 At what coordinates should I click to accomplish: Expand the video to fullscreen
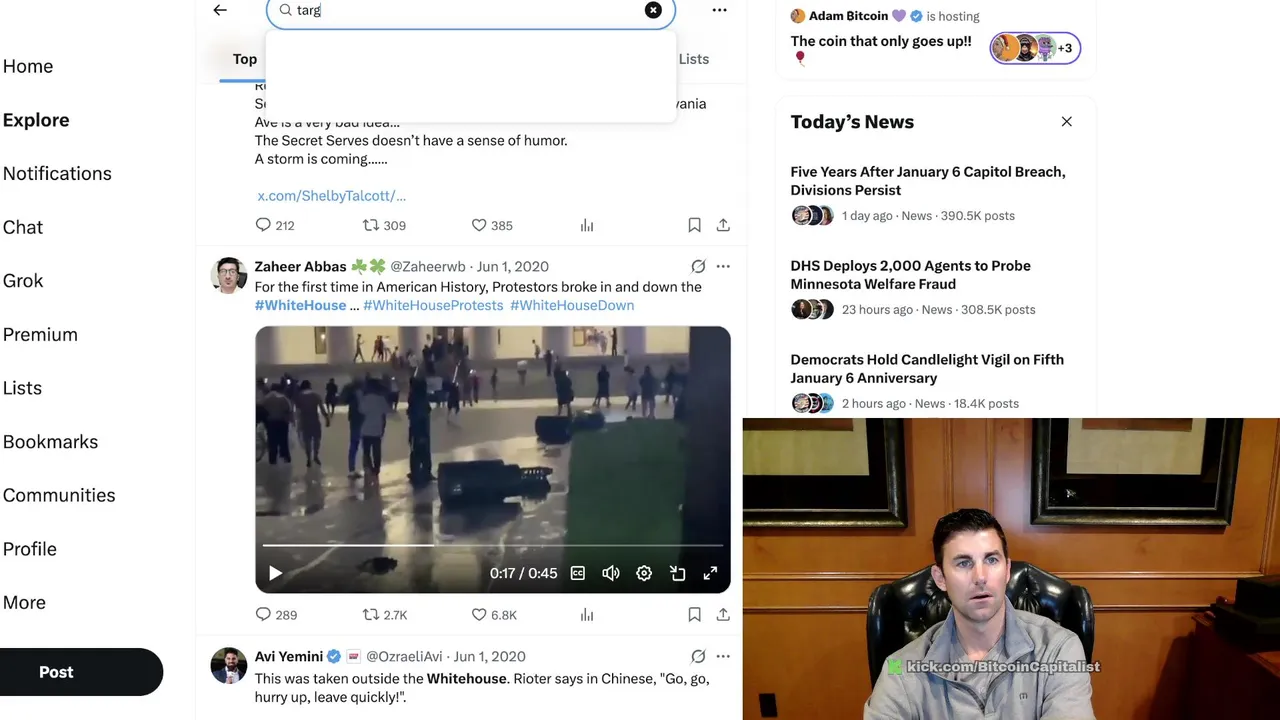pos(710,573)
